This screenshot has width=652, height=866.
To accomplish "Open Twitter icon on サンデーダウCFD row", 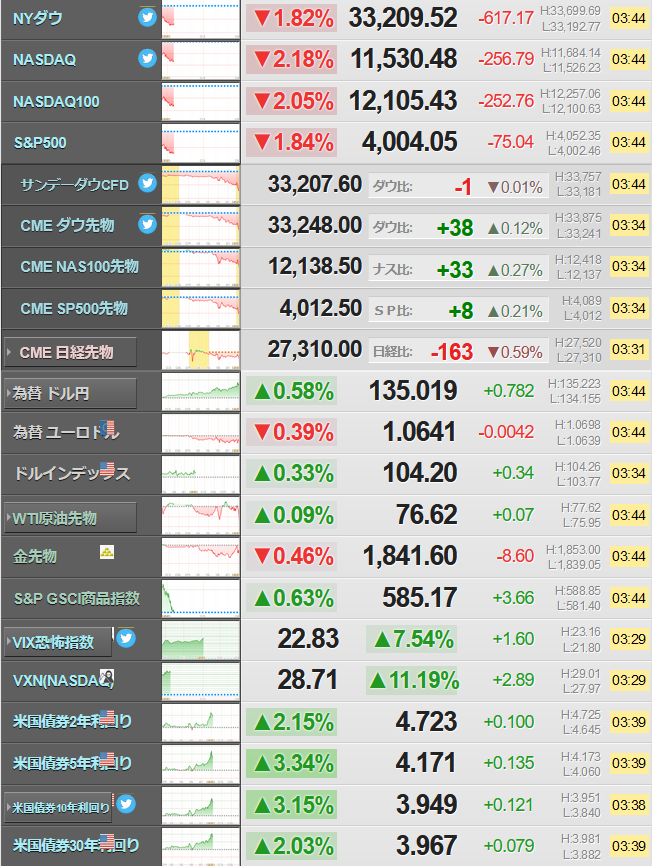I will [x=147, y=183].
